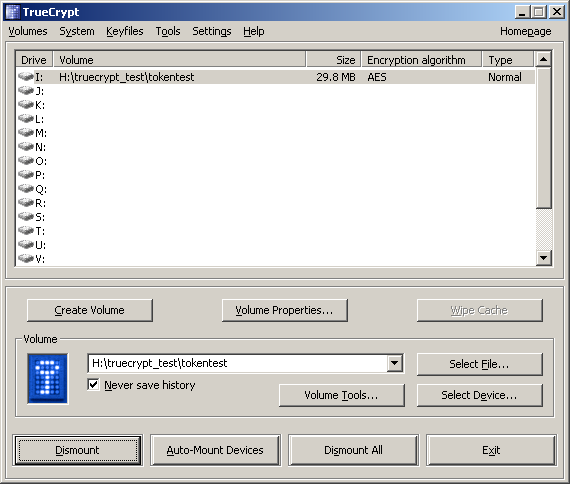Click the TrueCrypt title bar icon
This screenshot has height=484, width=570.
pos(13,12)
